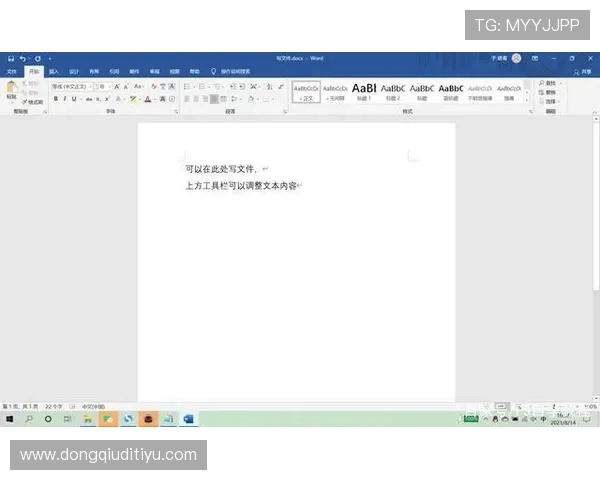Click the Justify alignment icon

[x=214, y=99]
